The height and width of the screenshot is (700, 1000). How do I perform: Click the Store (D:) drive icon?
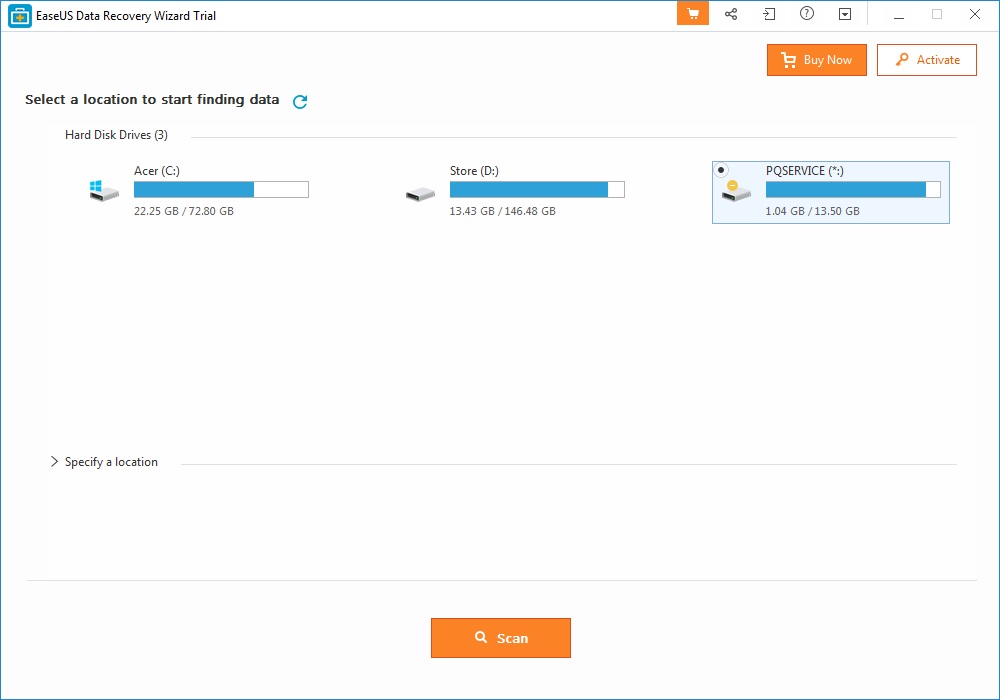[x=420, y=190]
